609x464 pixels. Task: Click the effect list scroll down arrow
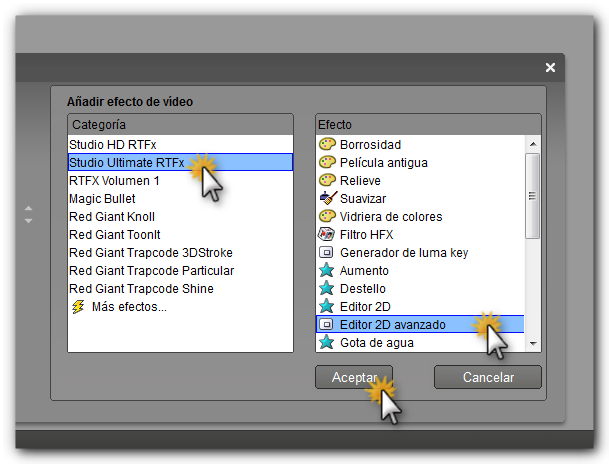coord(533,343)
